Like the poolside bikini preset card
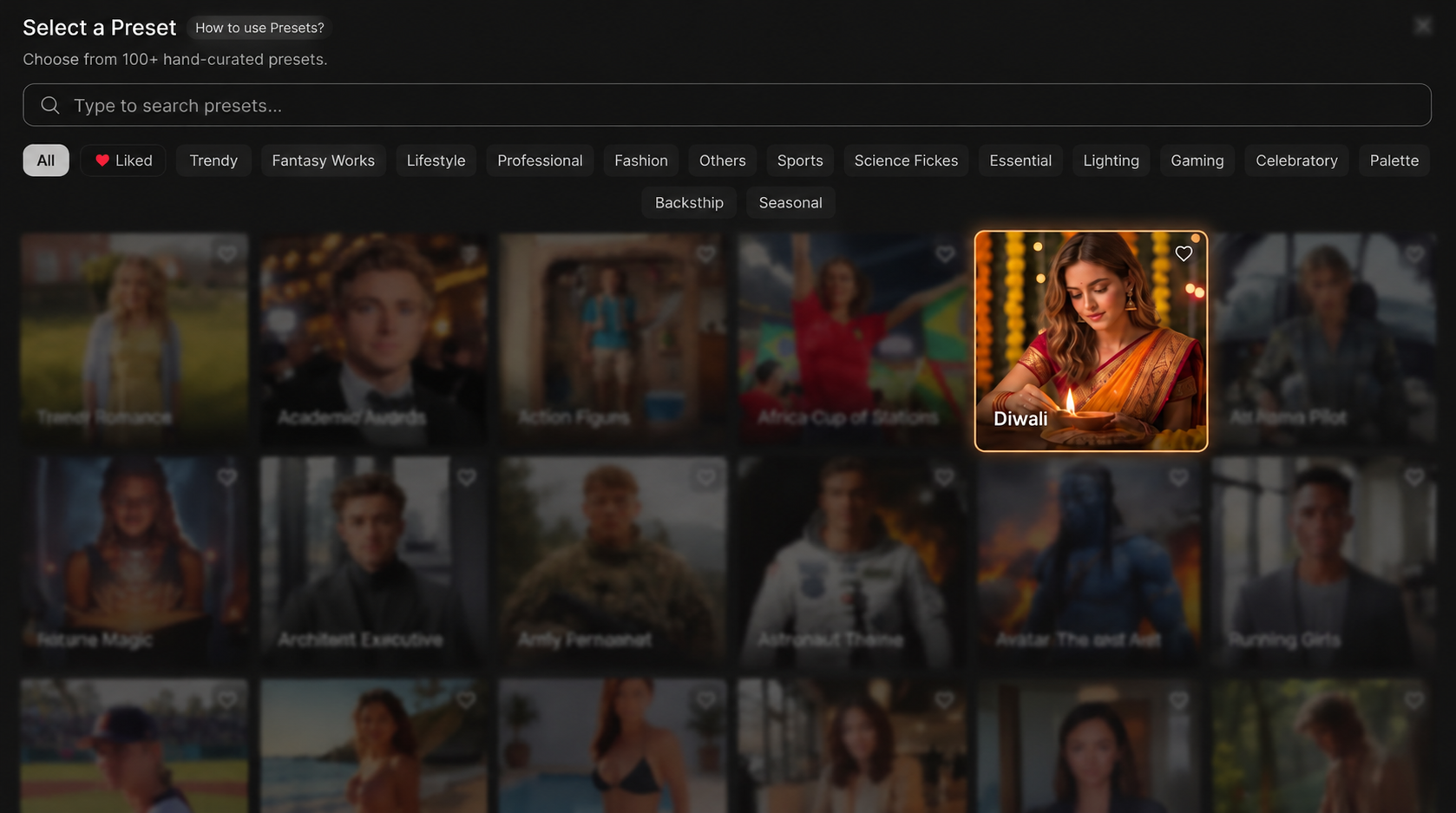The height and width of the screenshot is (813, 1456). click(x=705, y=699)
